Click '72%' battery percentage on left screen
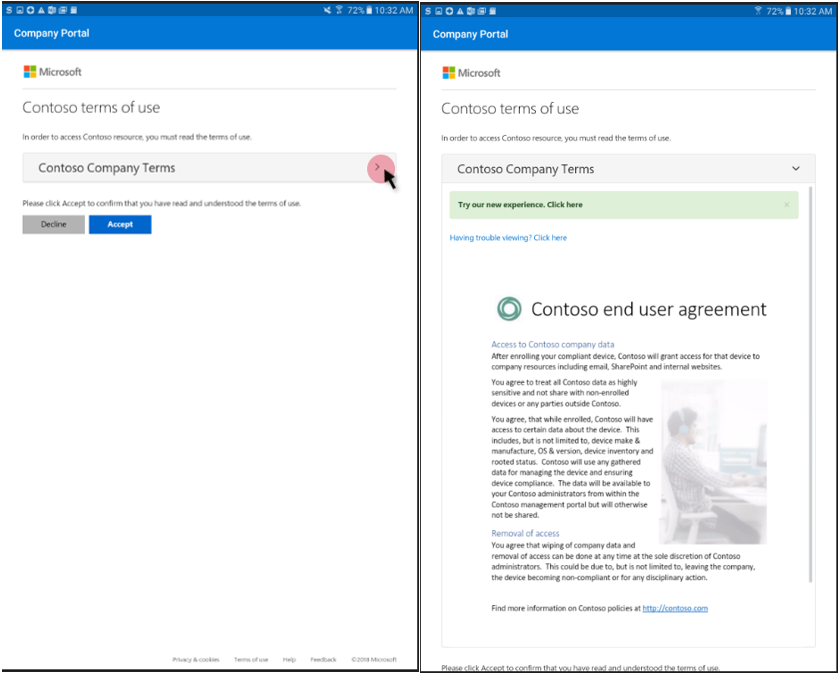The image size is (838, 673). click(355, 10)
